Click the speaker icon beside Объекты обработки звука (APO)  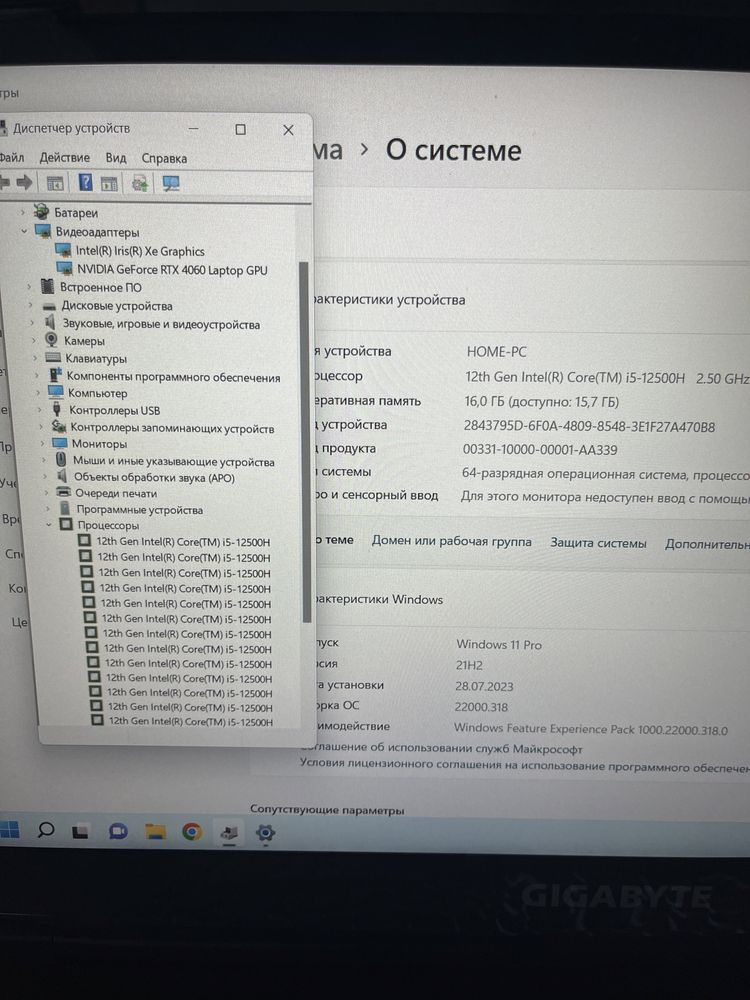pyautogui.click(x=62, y=476)
